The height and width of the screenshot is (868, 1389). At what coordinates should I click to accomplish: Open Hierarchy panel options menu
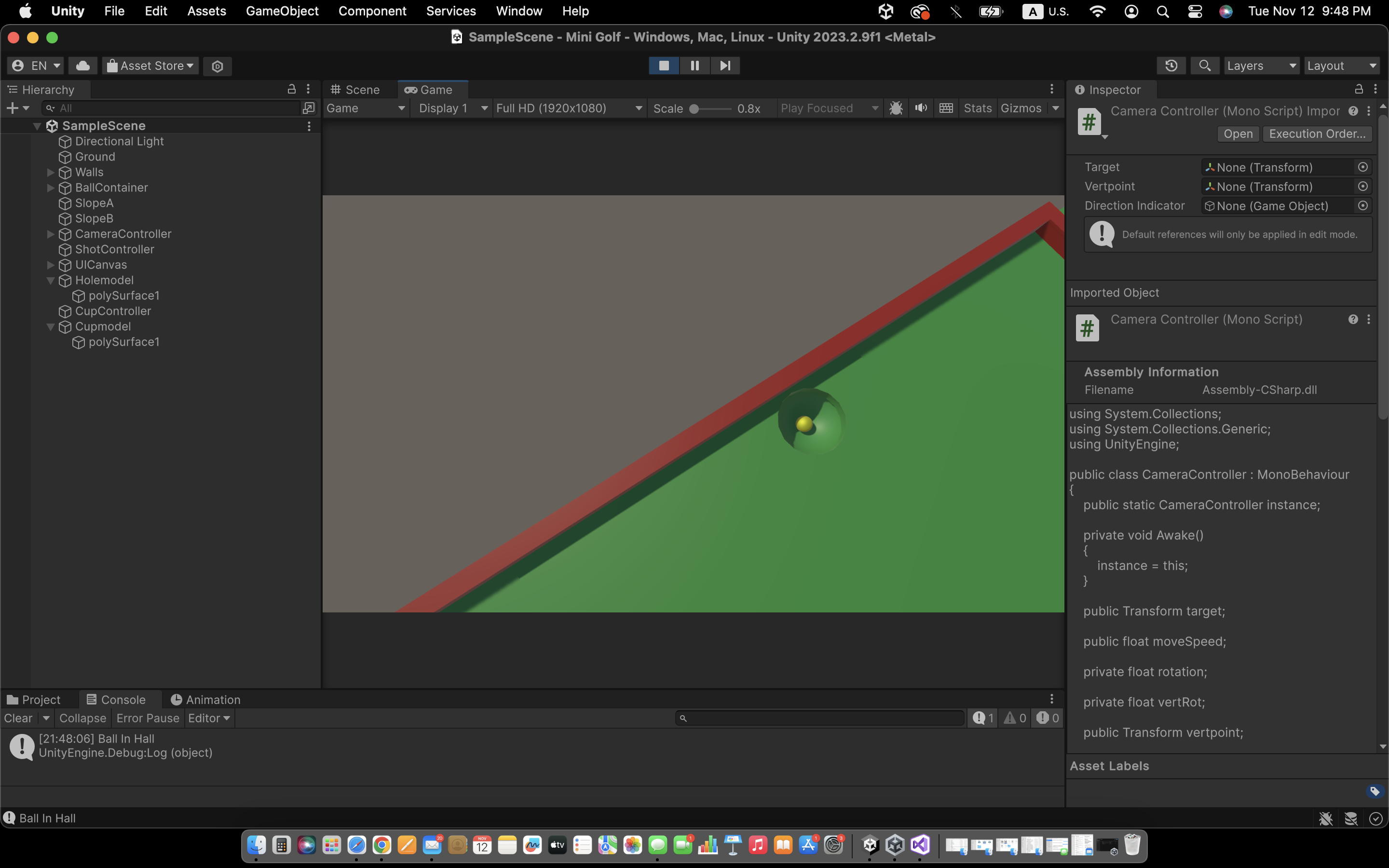click(x=308, y=89)
